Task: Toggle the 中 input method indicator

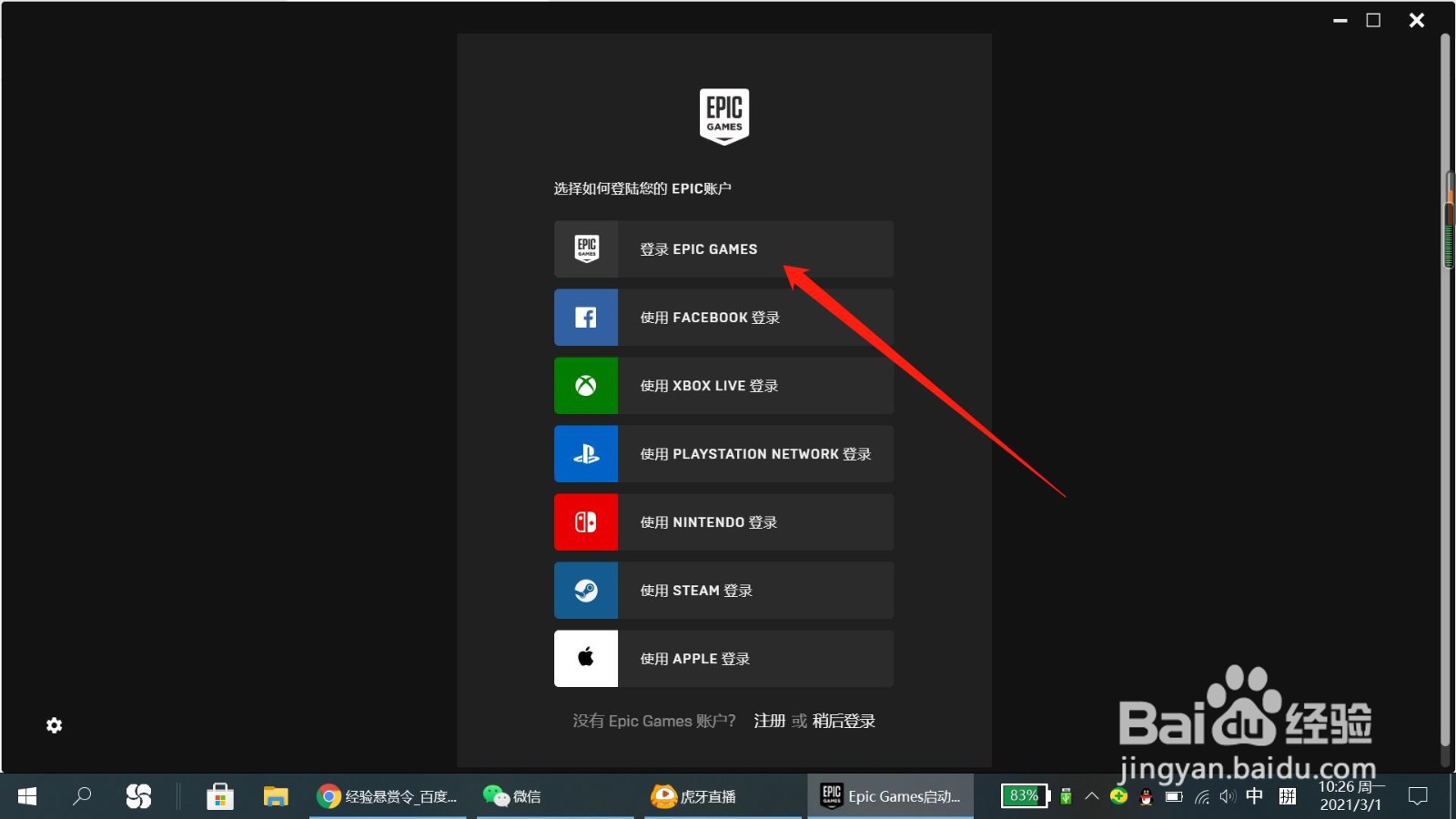Action: click(1255, 796)
